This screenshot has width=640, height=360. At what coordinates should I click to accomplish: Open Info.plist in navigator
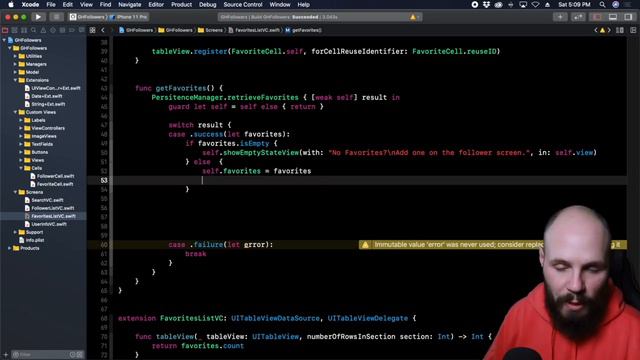(x=31, y=240)
